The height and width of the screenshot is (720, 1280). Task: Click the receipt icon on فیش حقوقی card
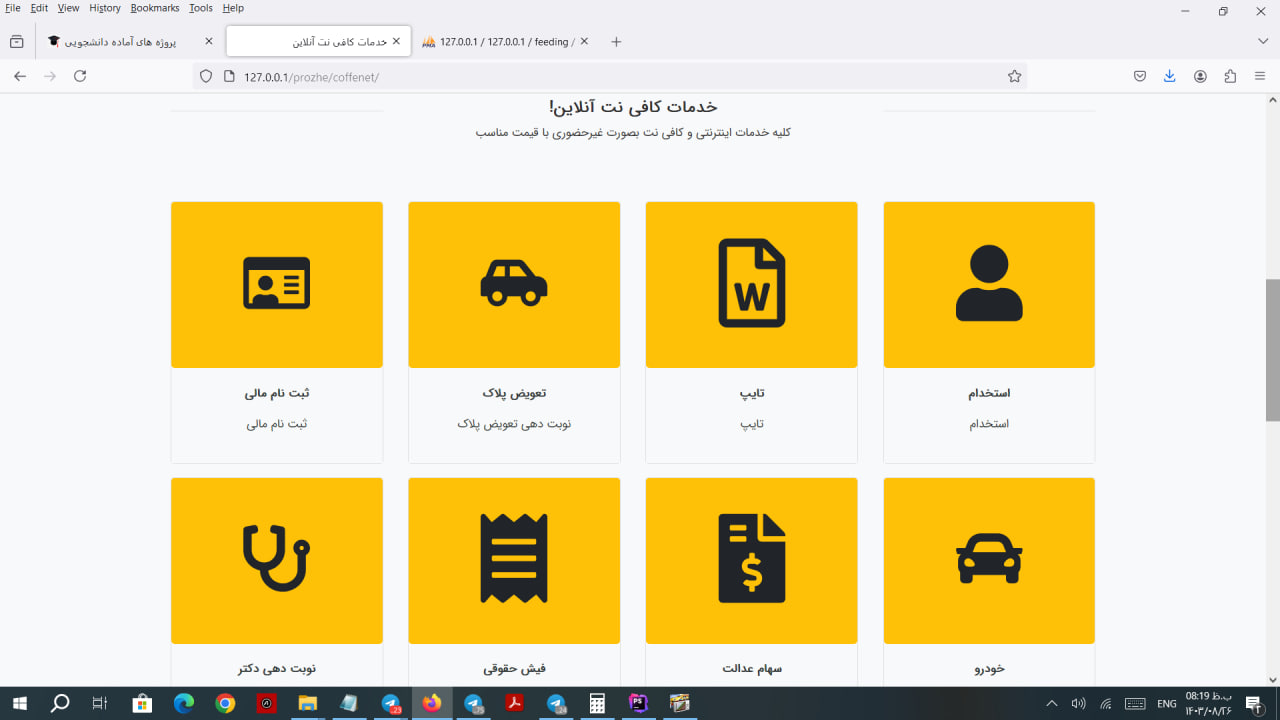point(514,560)
